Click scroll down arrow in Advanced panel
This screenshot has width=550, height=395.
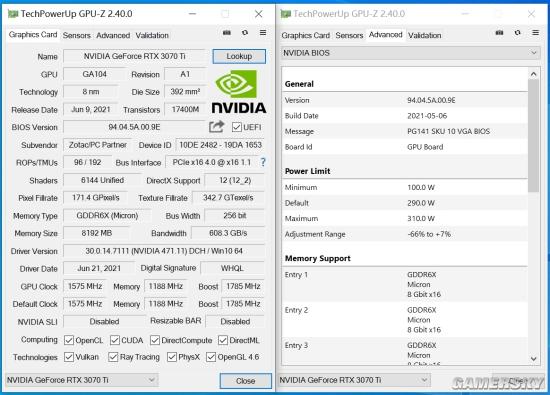click(x=534, y=359)
